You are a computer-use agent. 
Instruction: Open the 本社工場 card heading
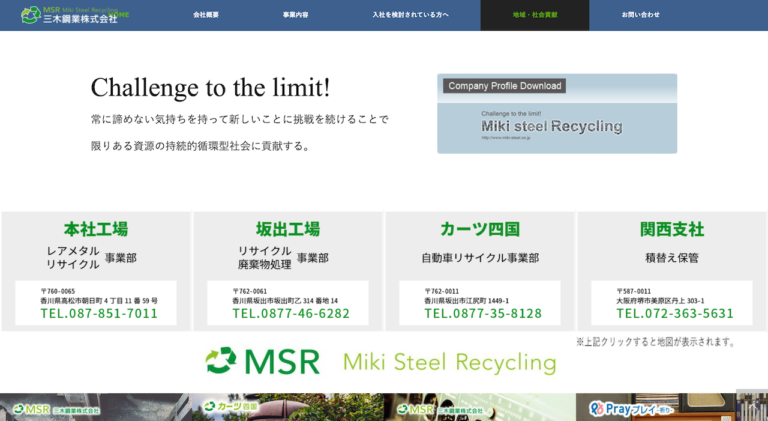click(96, 229)
